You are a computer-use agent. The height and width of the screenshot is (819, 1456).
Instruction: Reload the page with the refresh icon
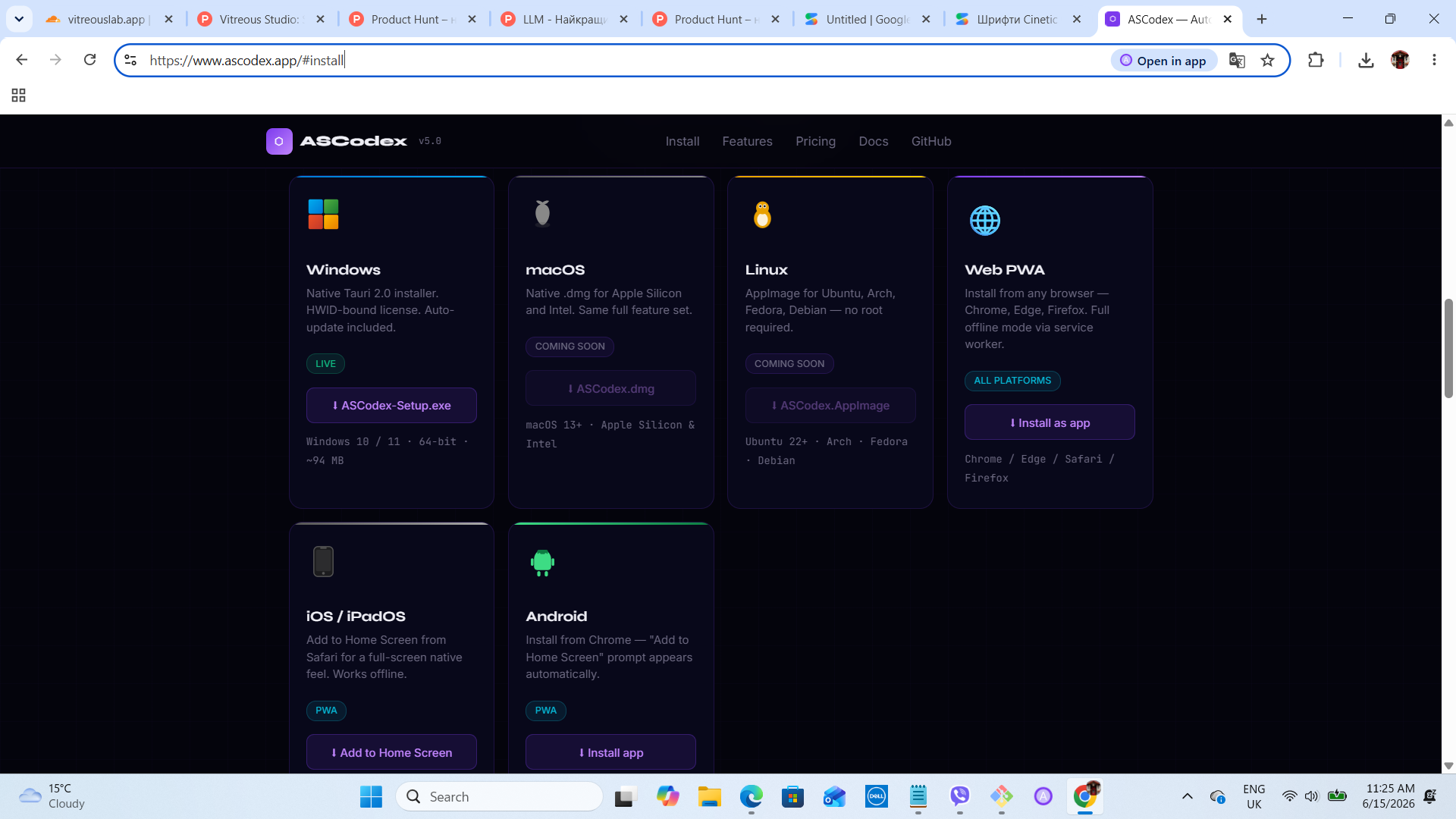(89, 60)
